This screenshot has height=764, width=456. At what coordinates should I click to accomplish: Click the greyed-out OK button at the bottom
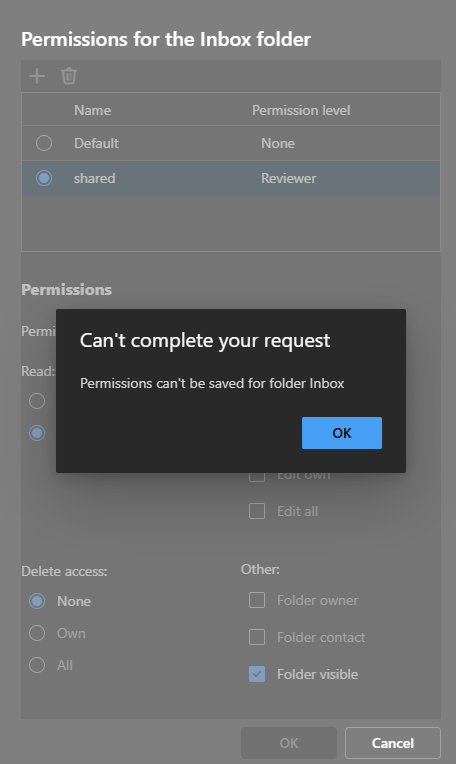(289, 743)
